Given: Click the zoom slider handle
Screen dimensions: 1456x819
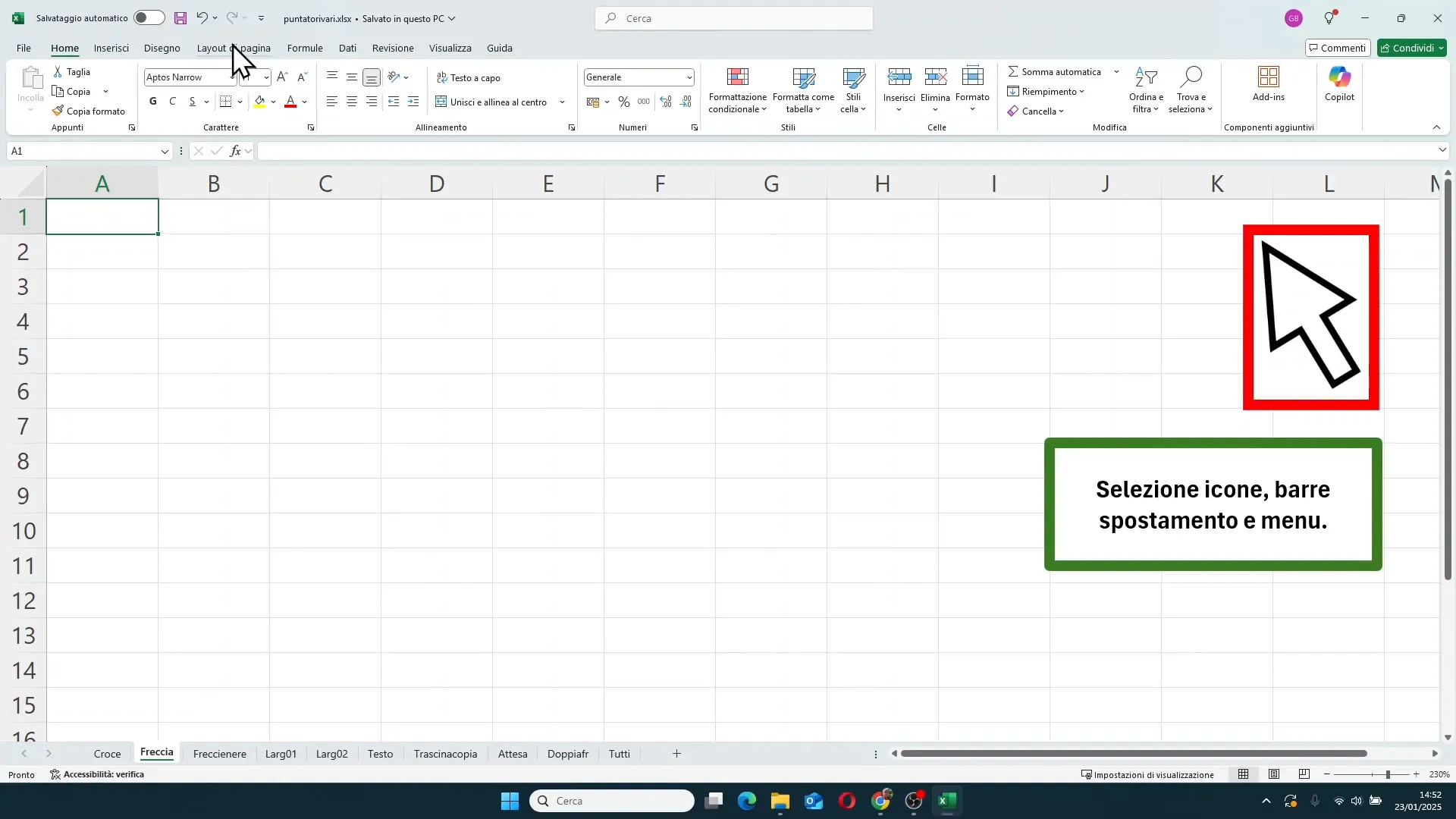Looking at the screenshot, I should pos(1388,774).
